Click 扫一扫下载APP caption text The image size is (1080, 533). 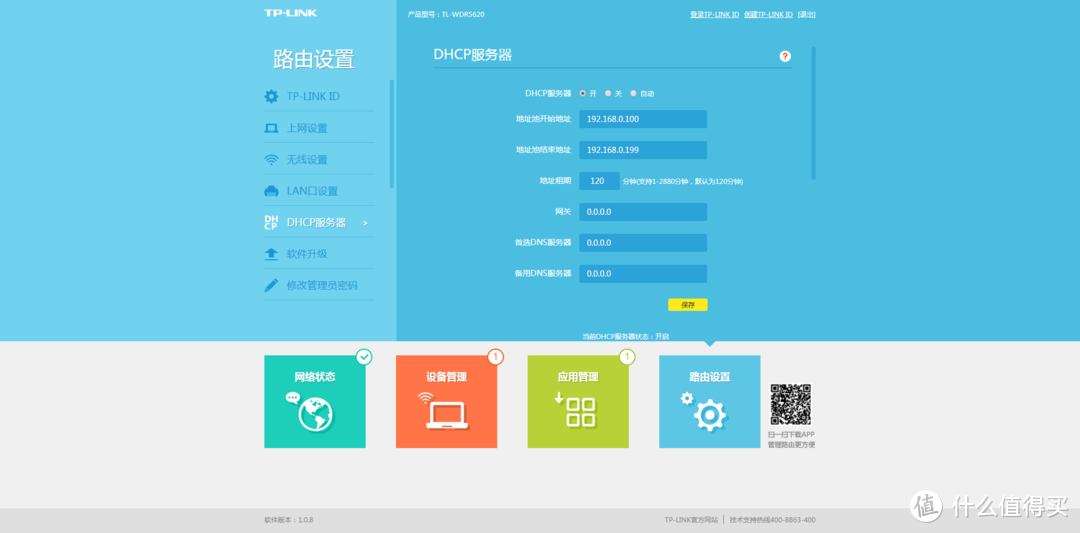click(791, 435)
